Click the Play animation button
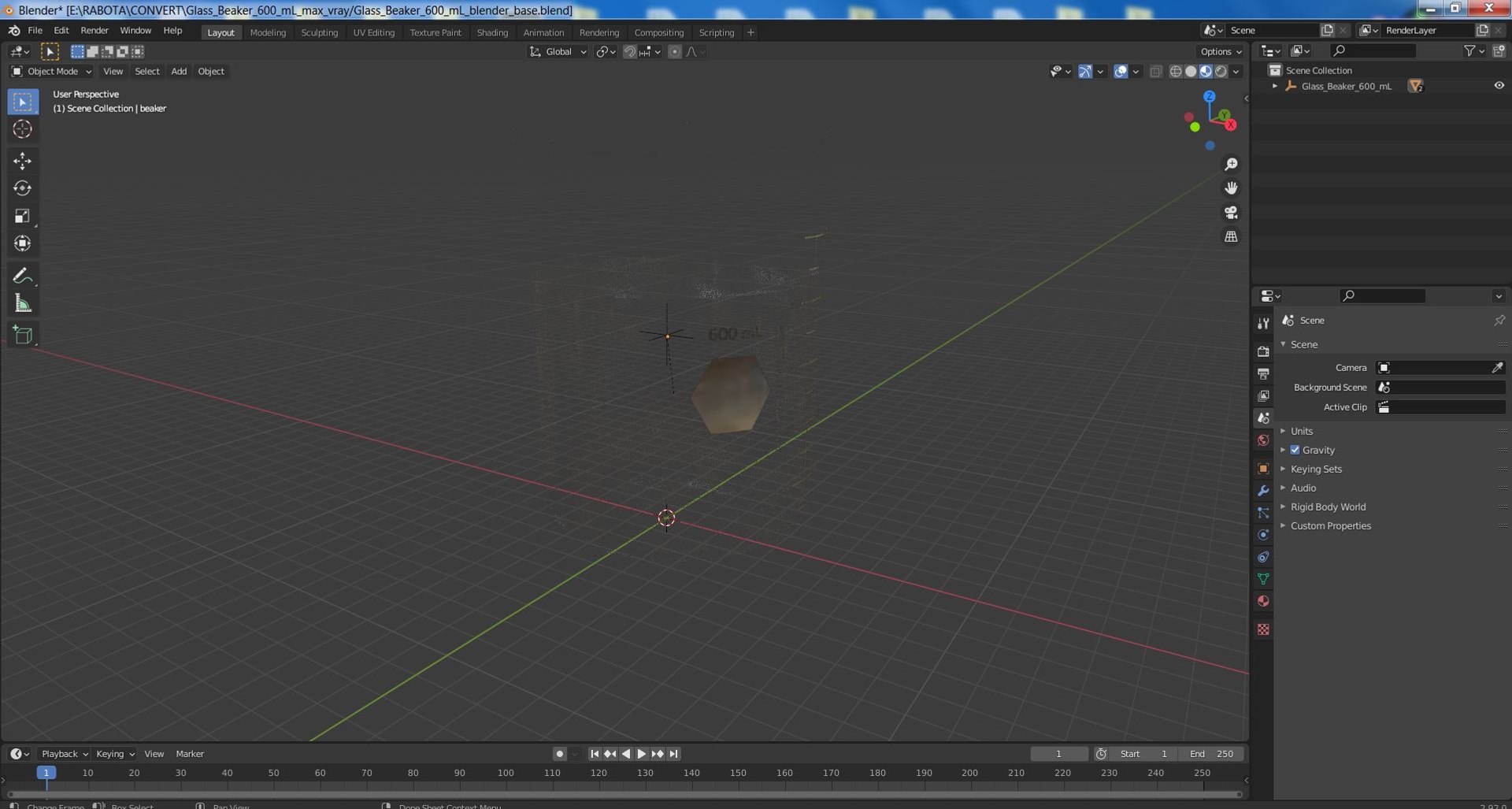Viewport: 1512px width, 809px height. click(642, 754)
